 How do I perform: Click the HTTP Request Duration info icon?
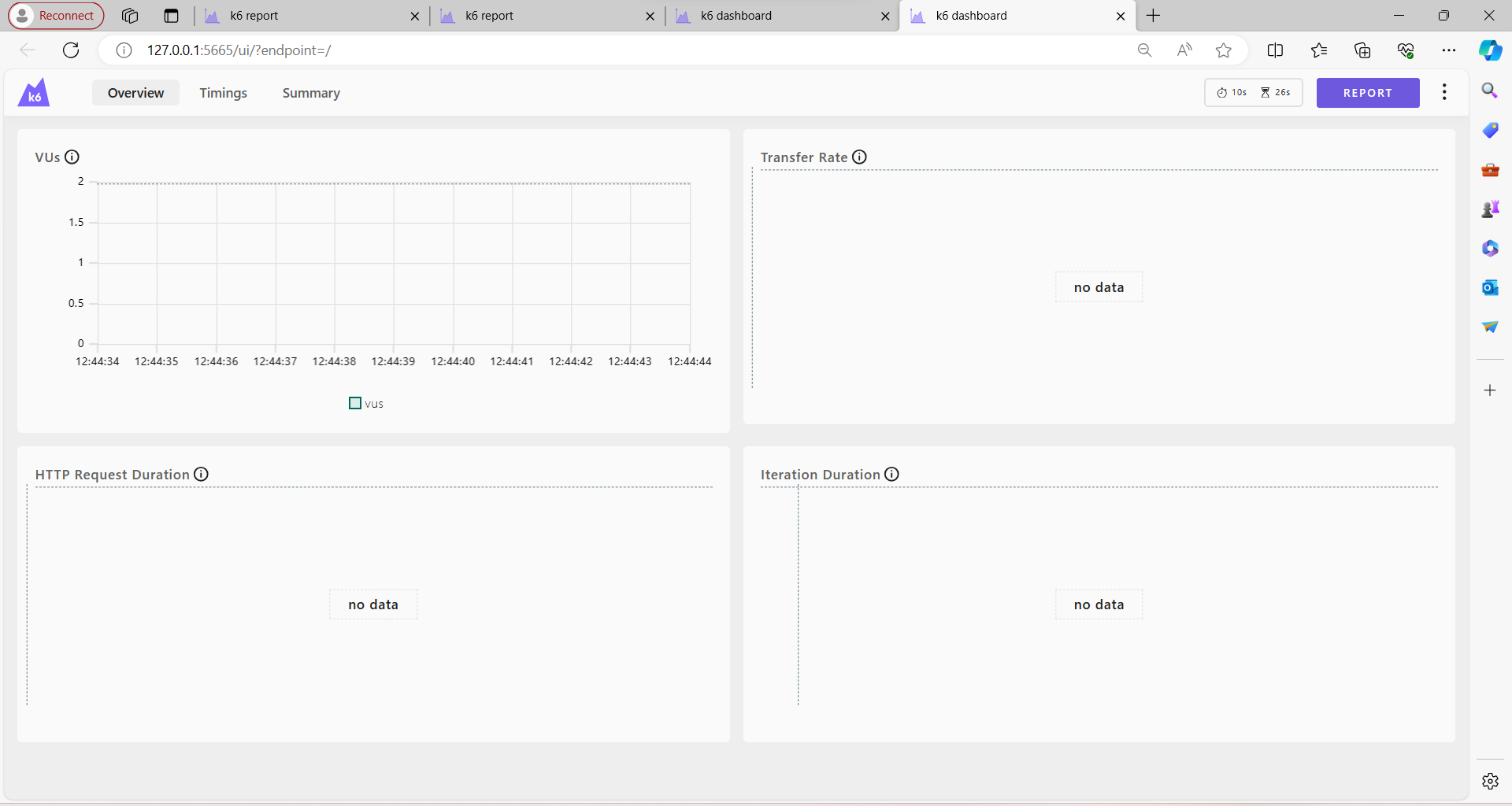coord(201,474)
